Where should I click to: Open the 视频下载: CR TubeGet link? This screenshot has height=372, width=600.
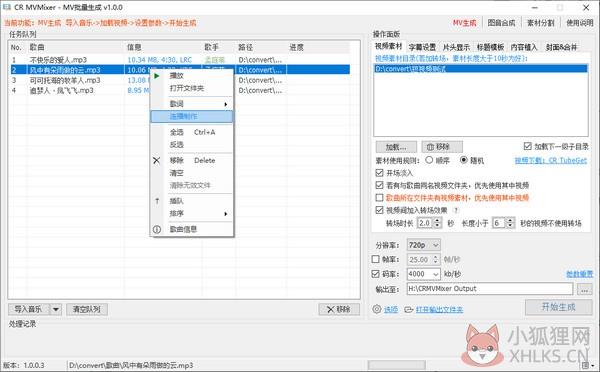pyautogui.click(x=551, y=160)
